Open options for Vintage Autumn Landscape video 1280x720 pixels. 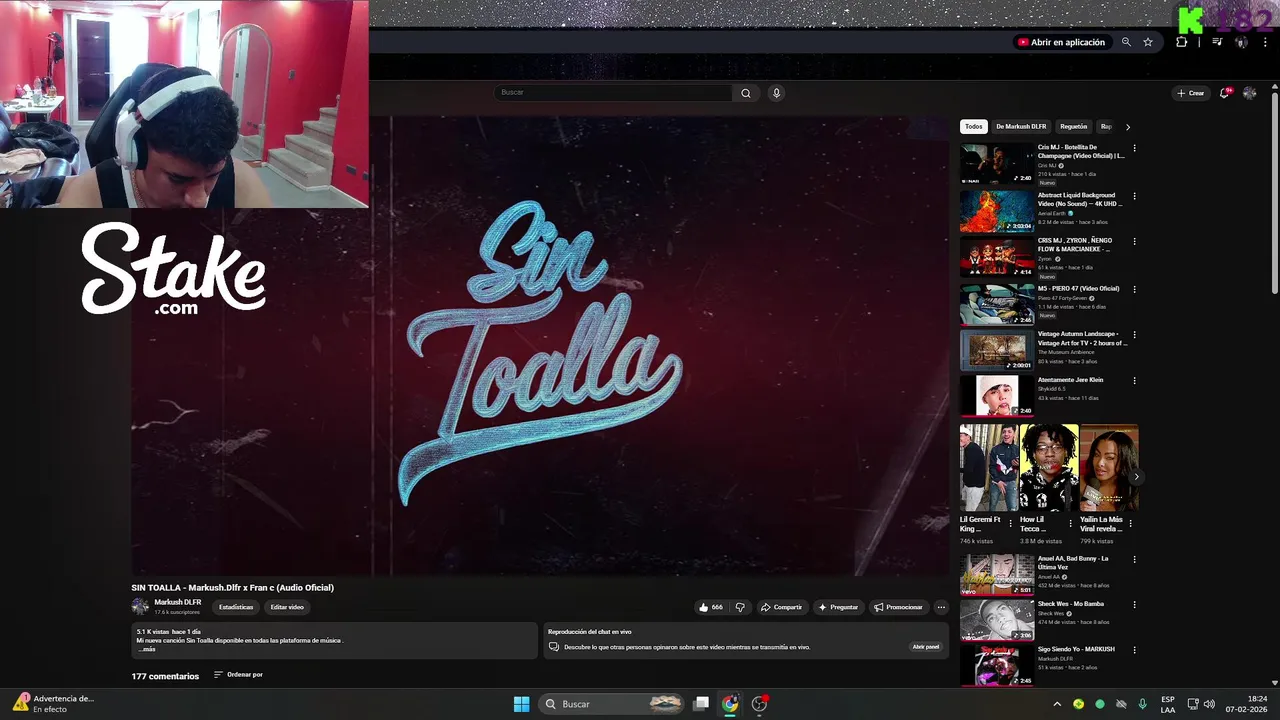tap(1134, 335)
